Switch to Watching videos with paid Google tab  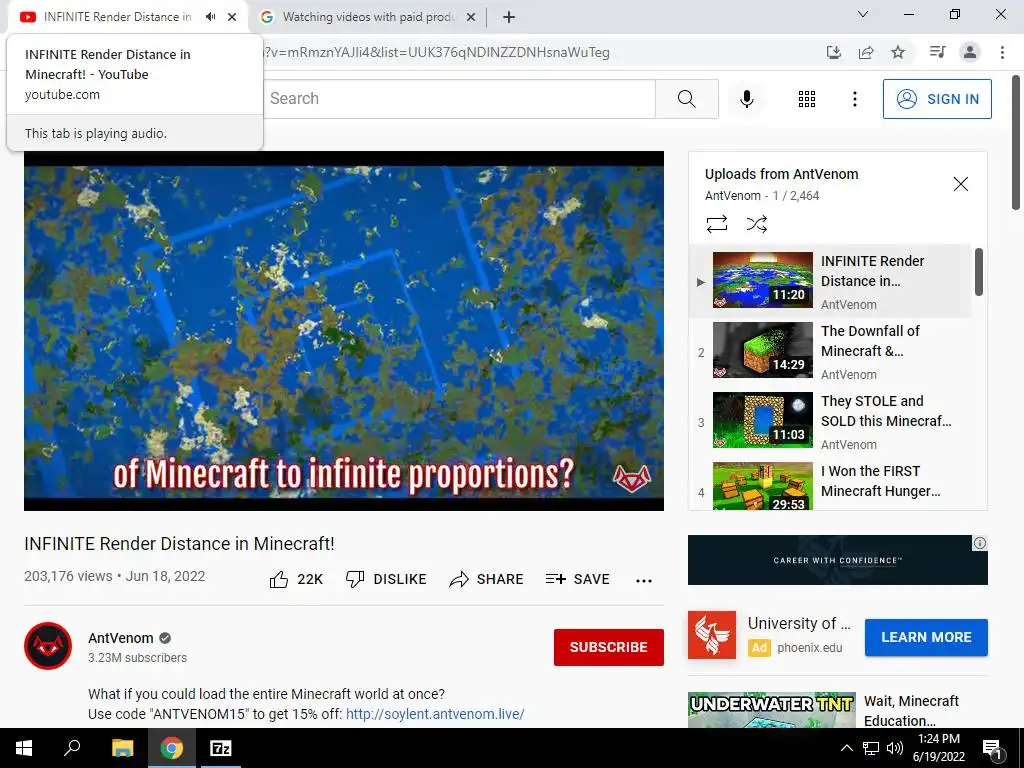point(368,17)
